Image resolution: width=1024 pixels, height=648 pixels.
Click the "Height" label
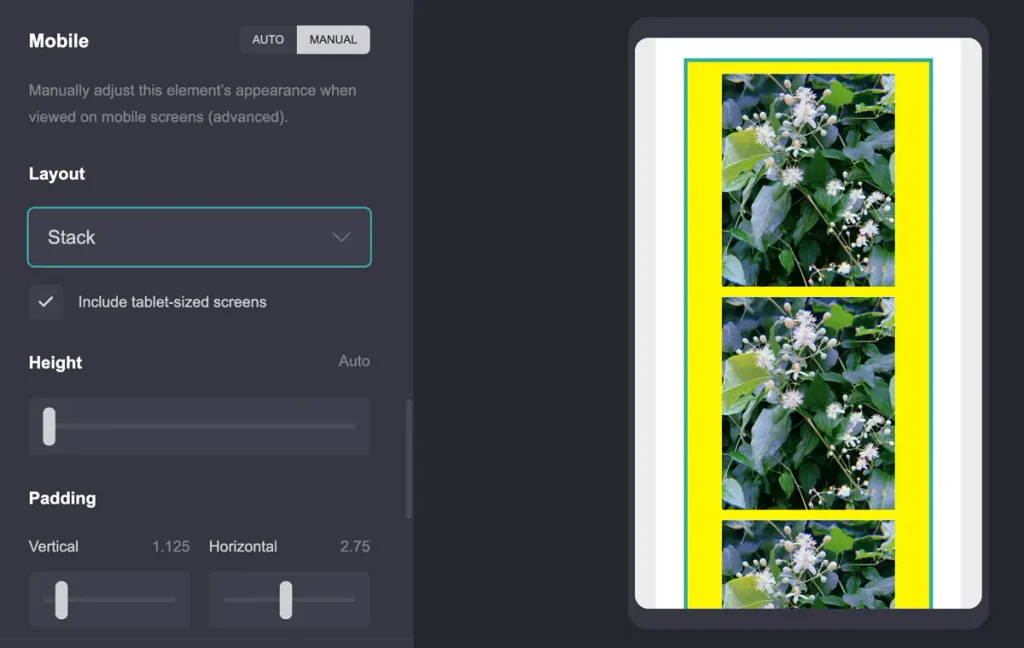(56, 363)
